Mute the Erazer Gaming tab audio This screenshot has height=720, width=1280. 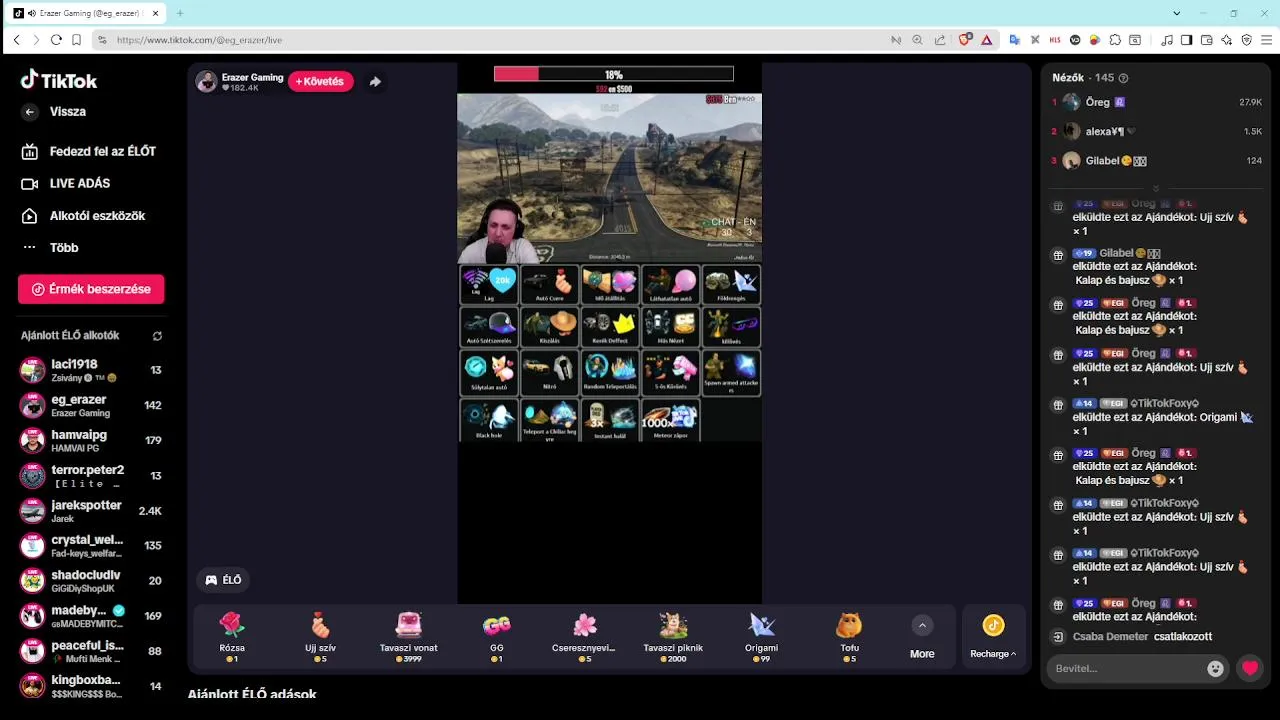(x=31, y=13)
